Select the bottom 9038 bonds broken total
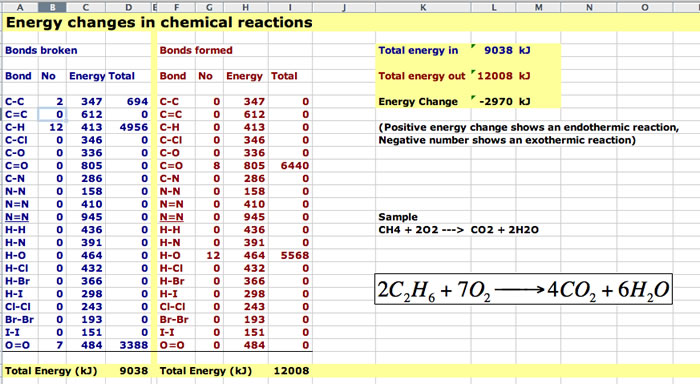 click(133, 371)
